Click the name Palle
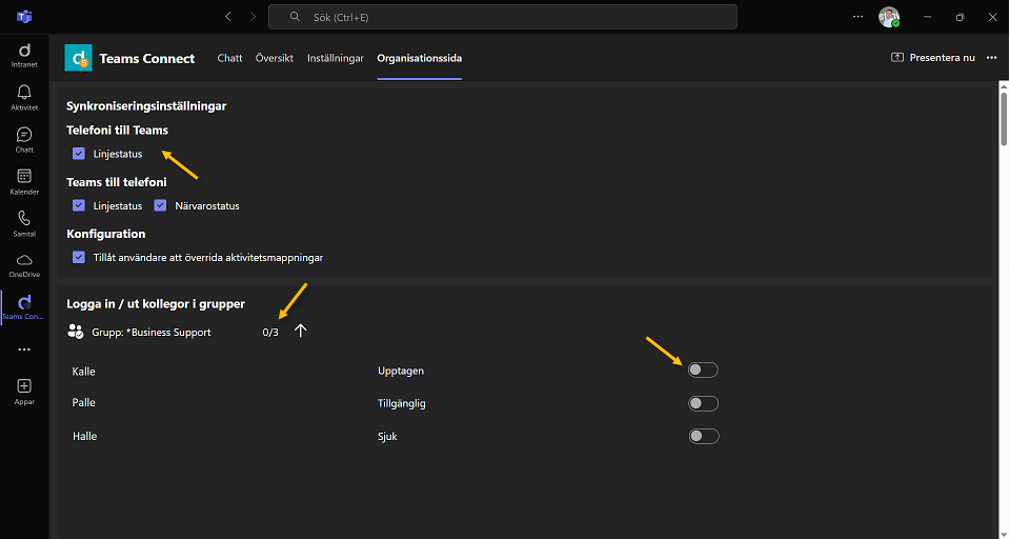This screenshot has height=539, width=1009. point(84,403)
